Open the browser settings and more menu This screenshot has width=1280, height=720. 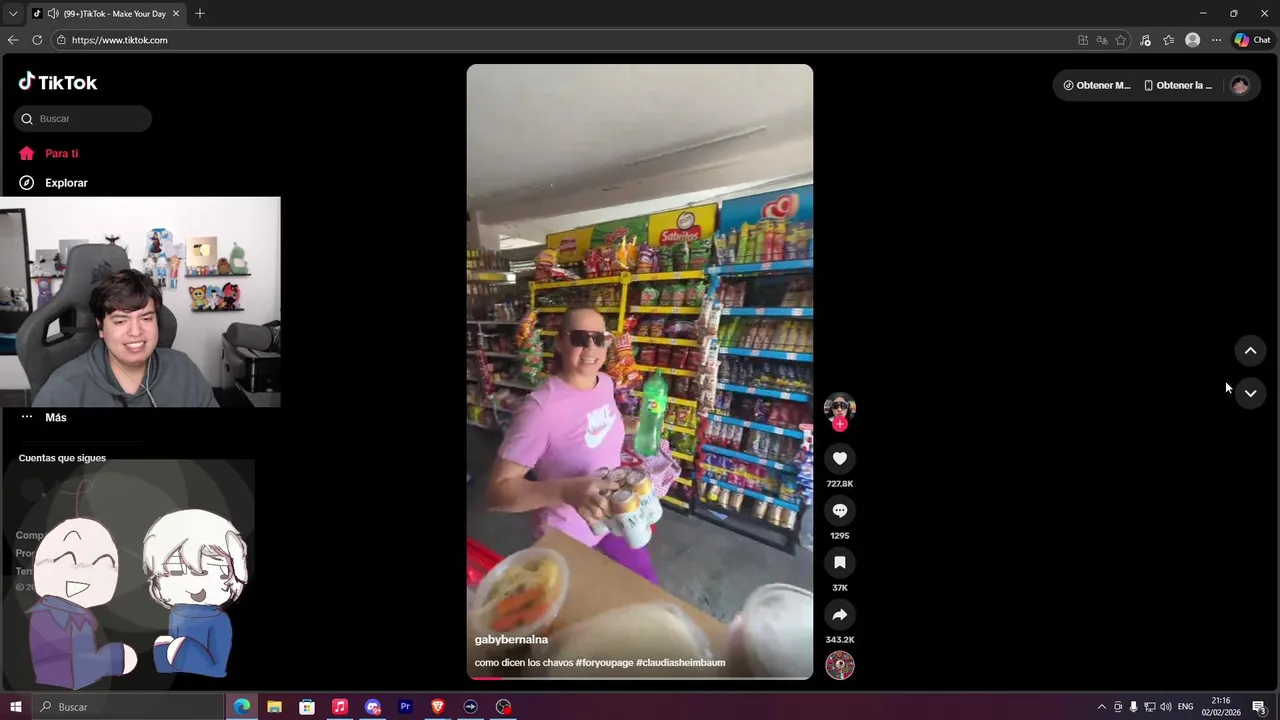click(x=1216, y=40)
